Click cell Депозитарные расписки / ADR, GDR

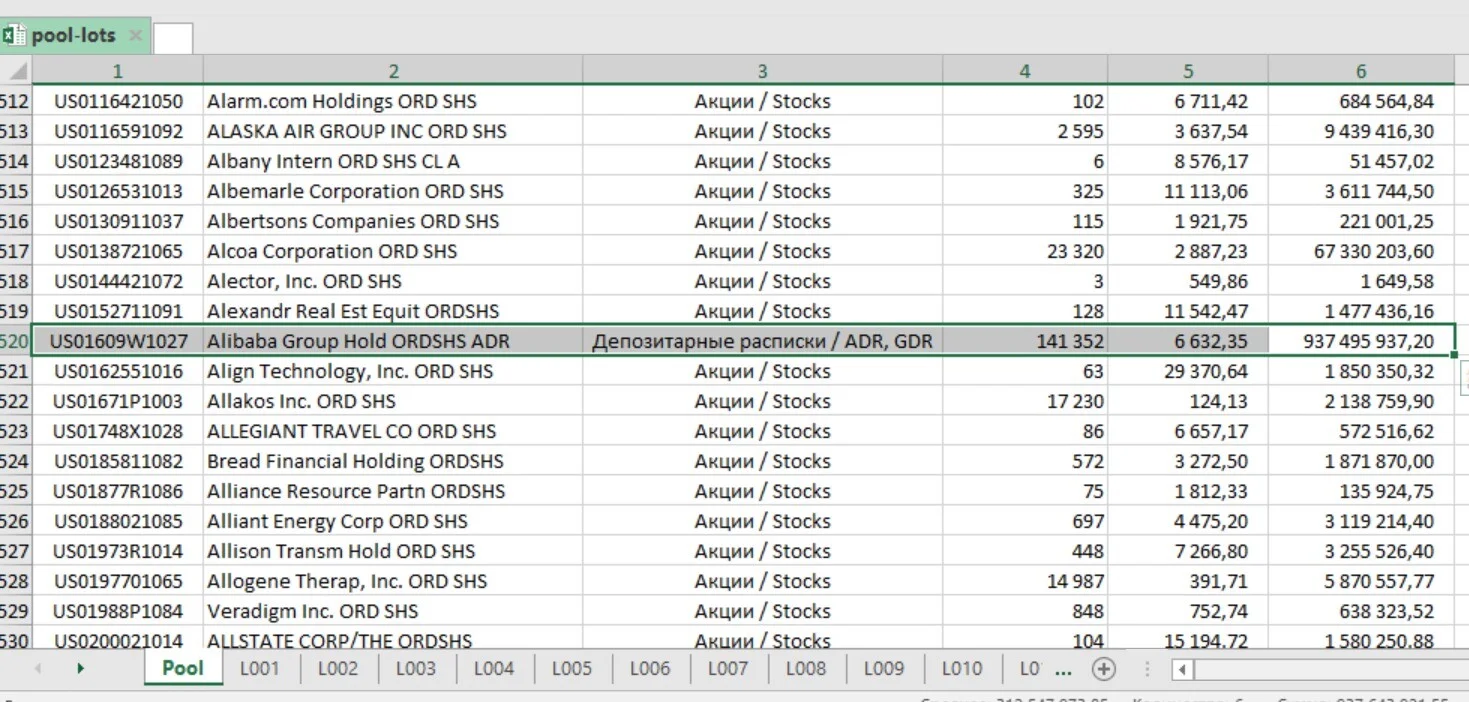point(762,341)
